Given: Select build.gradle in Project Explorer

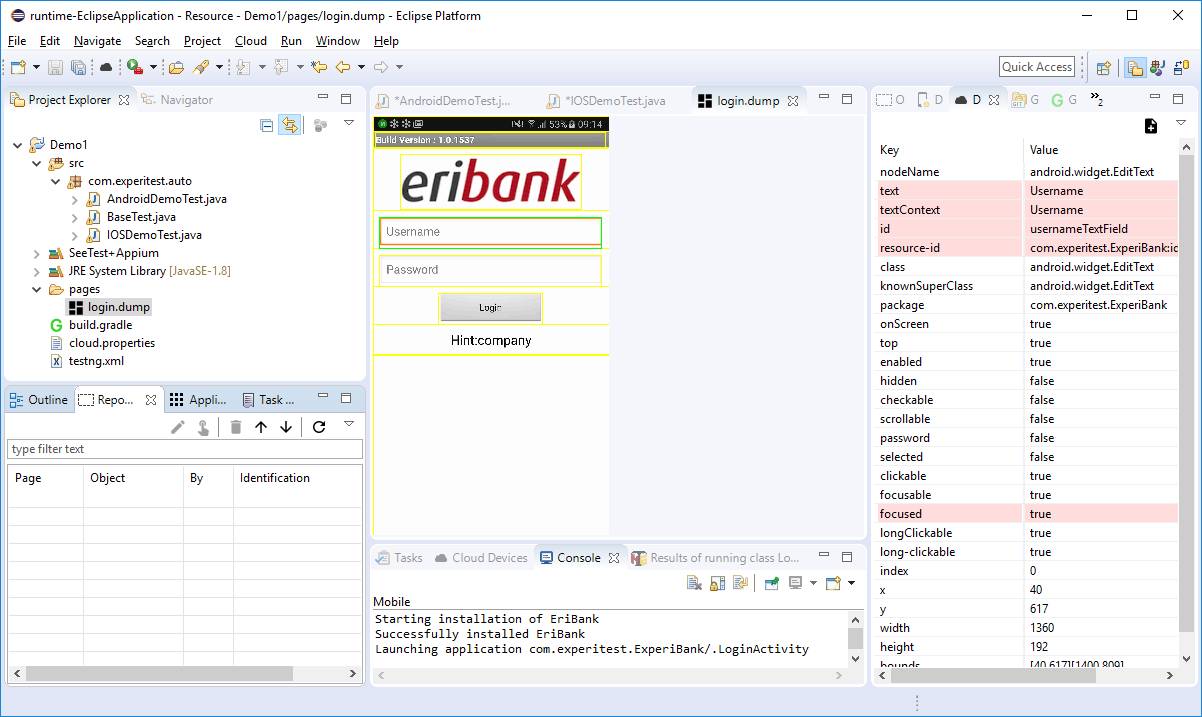Looking at the screenshot, I should (100, 325).
